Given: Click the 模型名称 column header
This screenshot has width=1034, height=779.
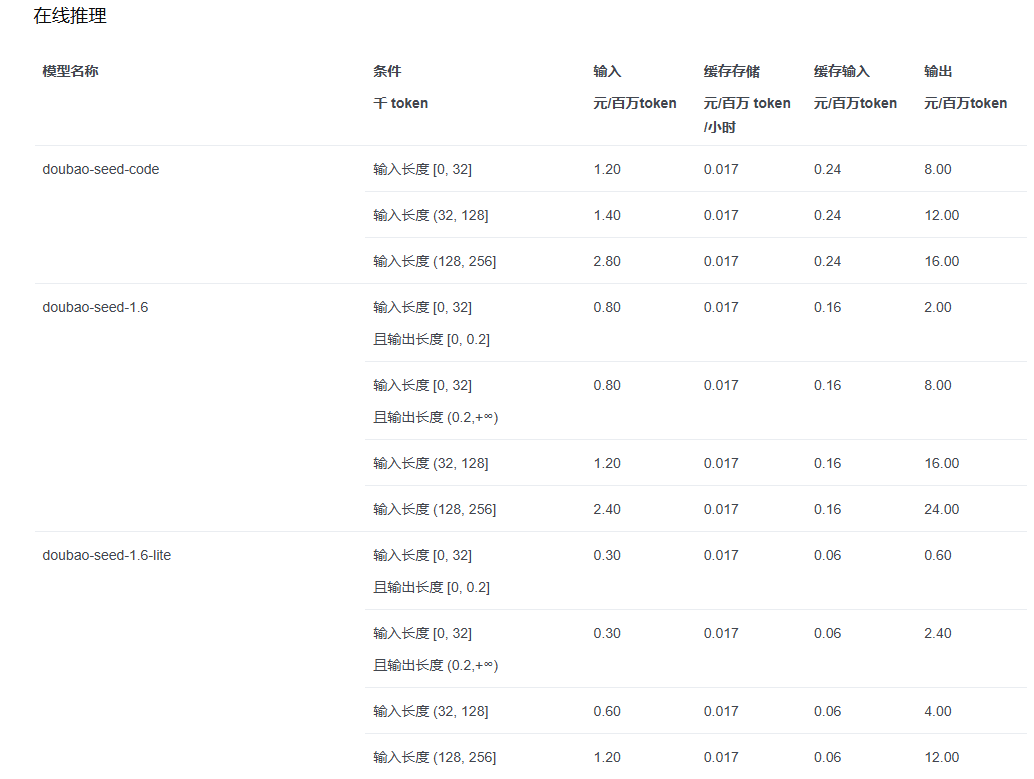Looking at the screenshot, I should (71, 71).
